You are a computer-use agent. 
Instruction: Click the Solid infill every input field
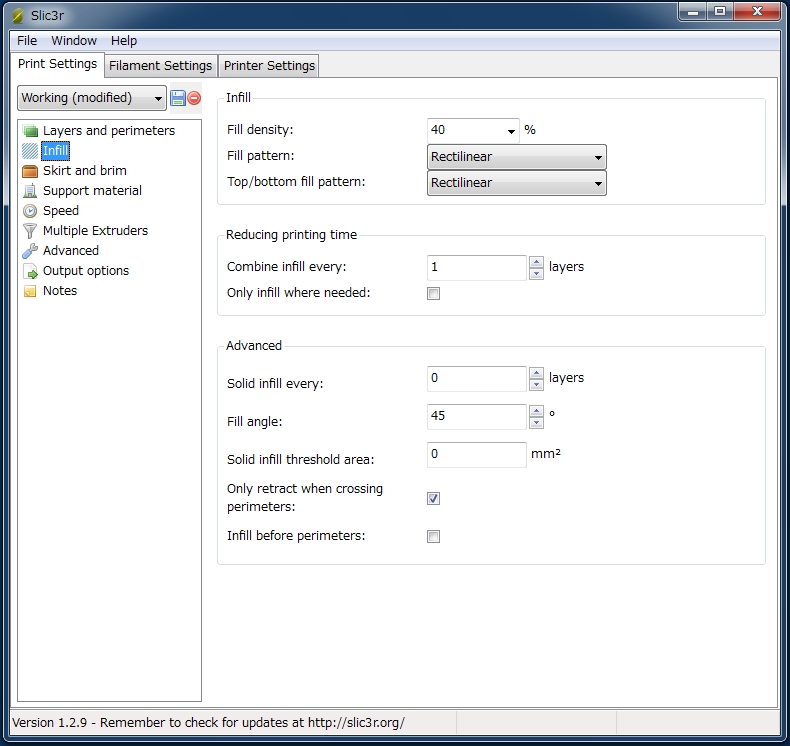click(x=477, y=379)
